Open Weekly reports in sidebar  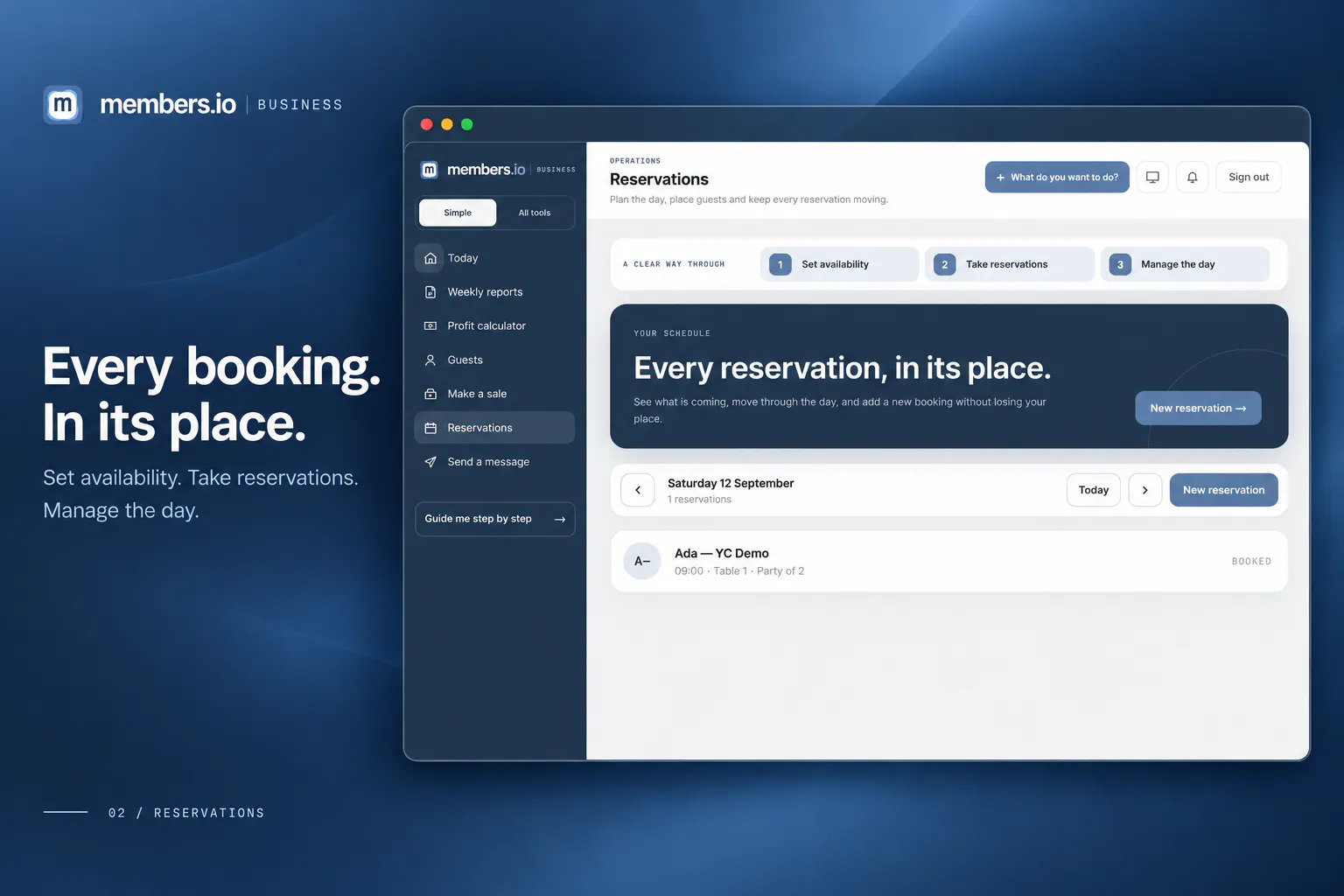point(494,292)
